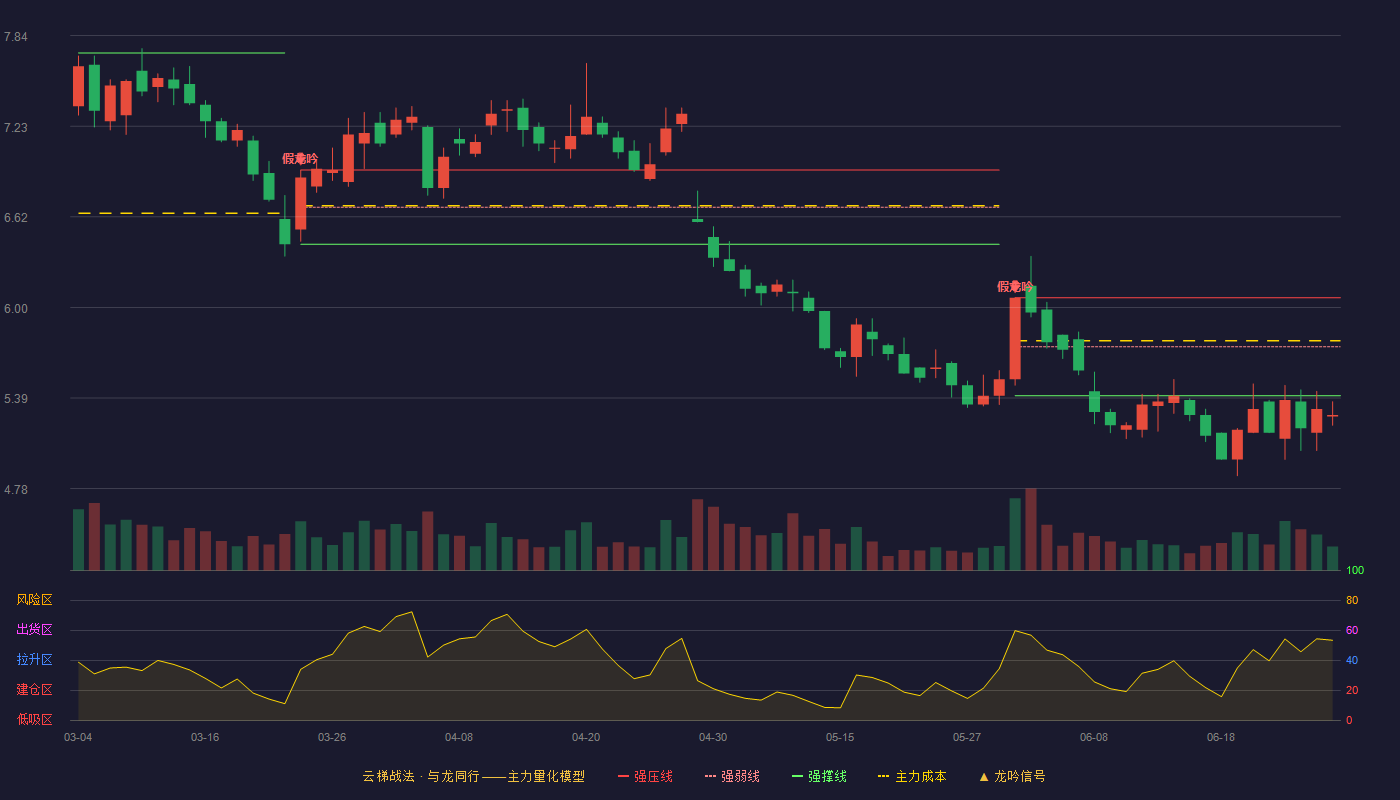The width and height of the screenshot is (1400, 800).
Task: Click the 03-16 date label
Action: coord(205,737)
